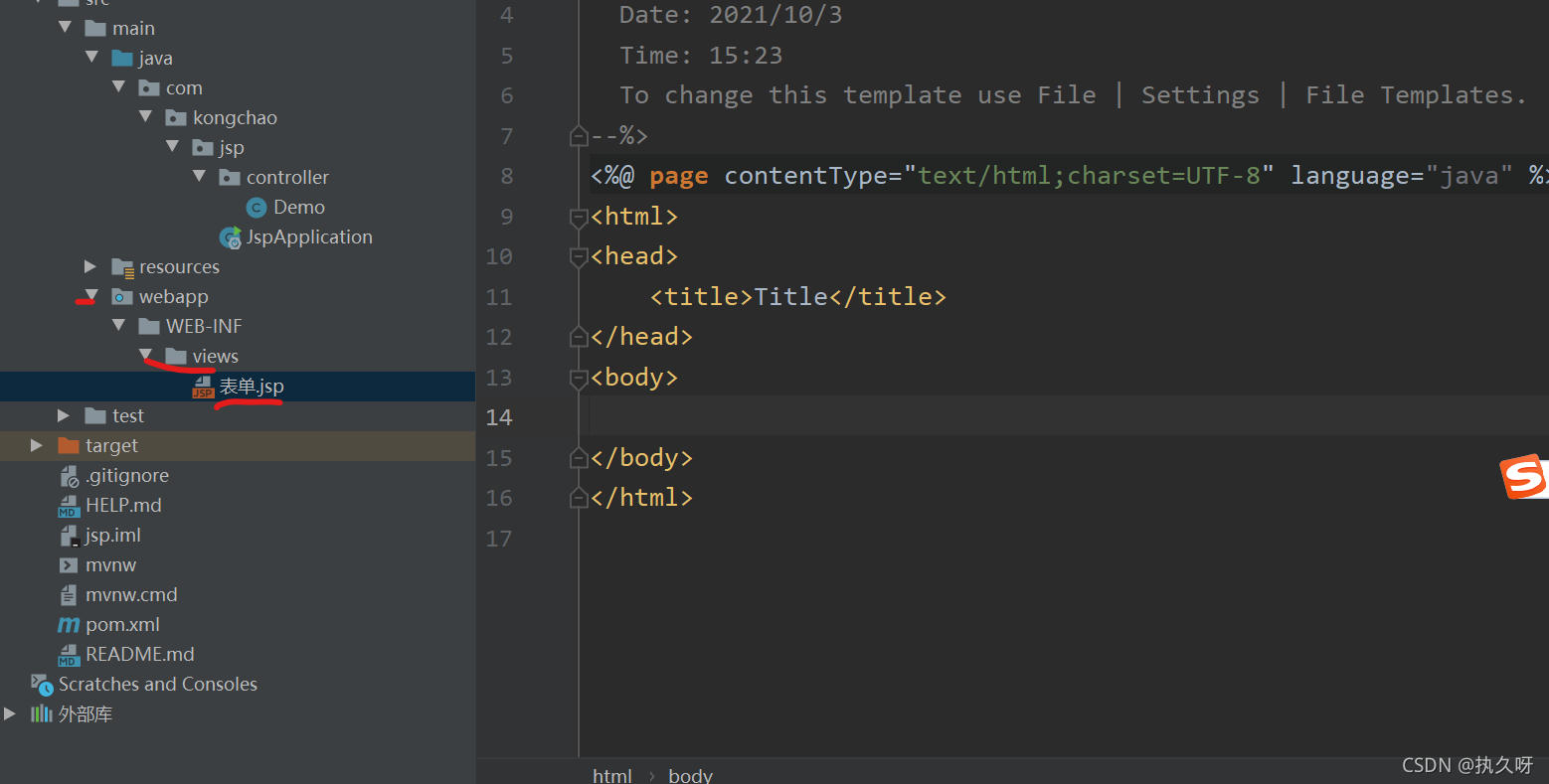The image size is (1549, 784).
Task: Toggle fold marker beside the head tag
Action: [x=579, y=256]
